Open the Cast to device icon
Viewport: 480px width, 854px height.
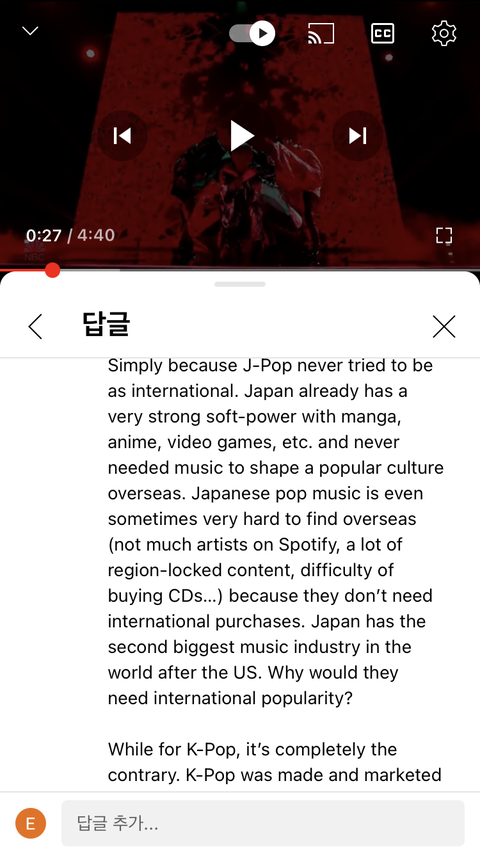coord(321,33)
